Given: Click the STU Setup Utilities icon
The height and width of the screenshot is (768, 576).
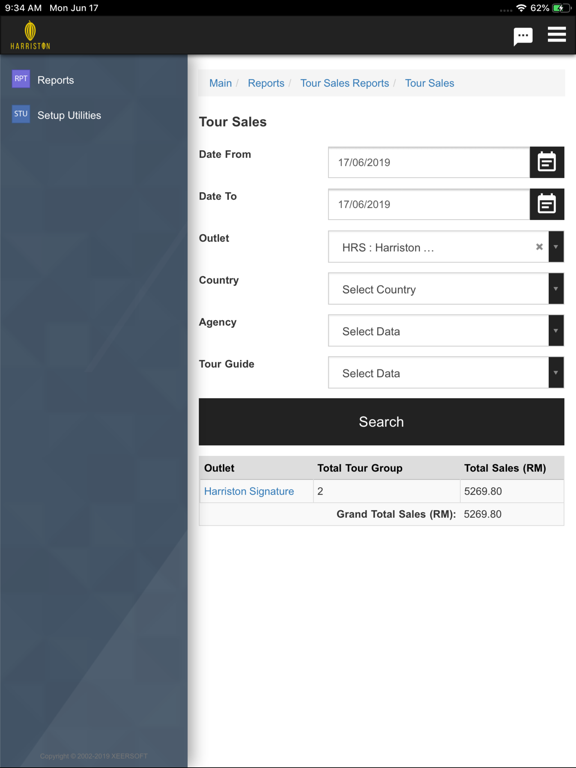Looking at the screenshot, I should coord(21,114).
